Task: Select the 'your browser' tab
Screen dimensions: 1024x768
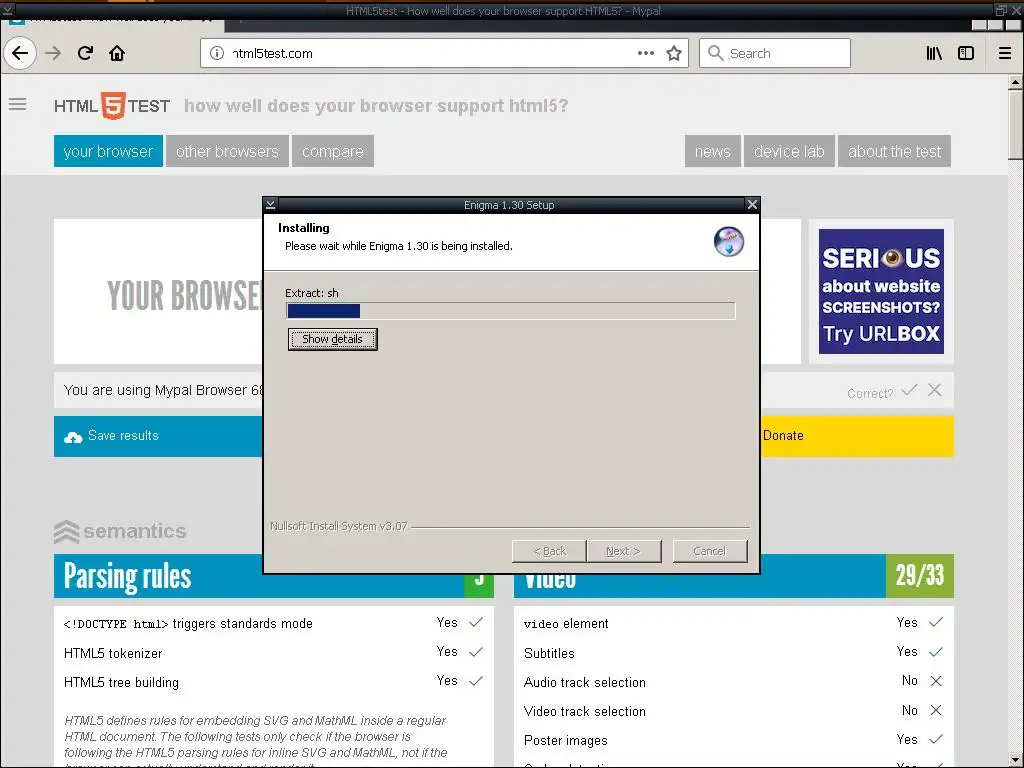Action: pos(108,151)
